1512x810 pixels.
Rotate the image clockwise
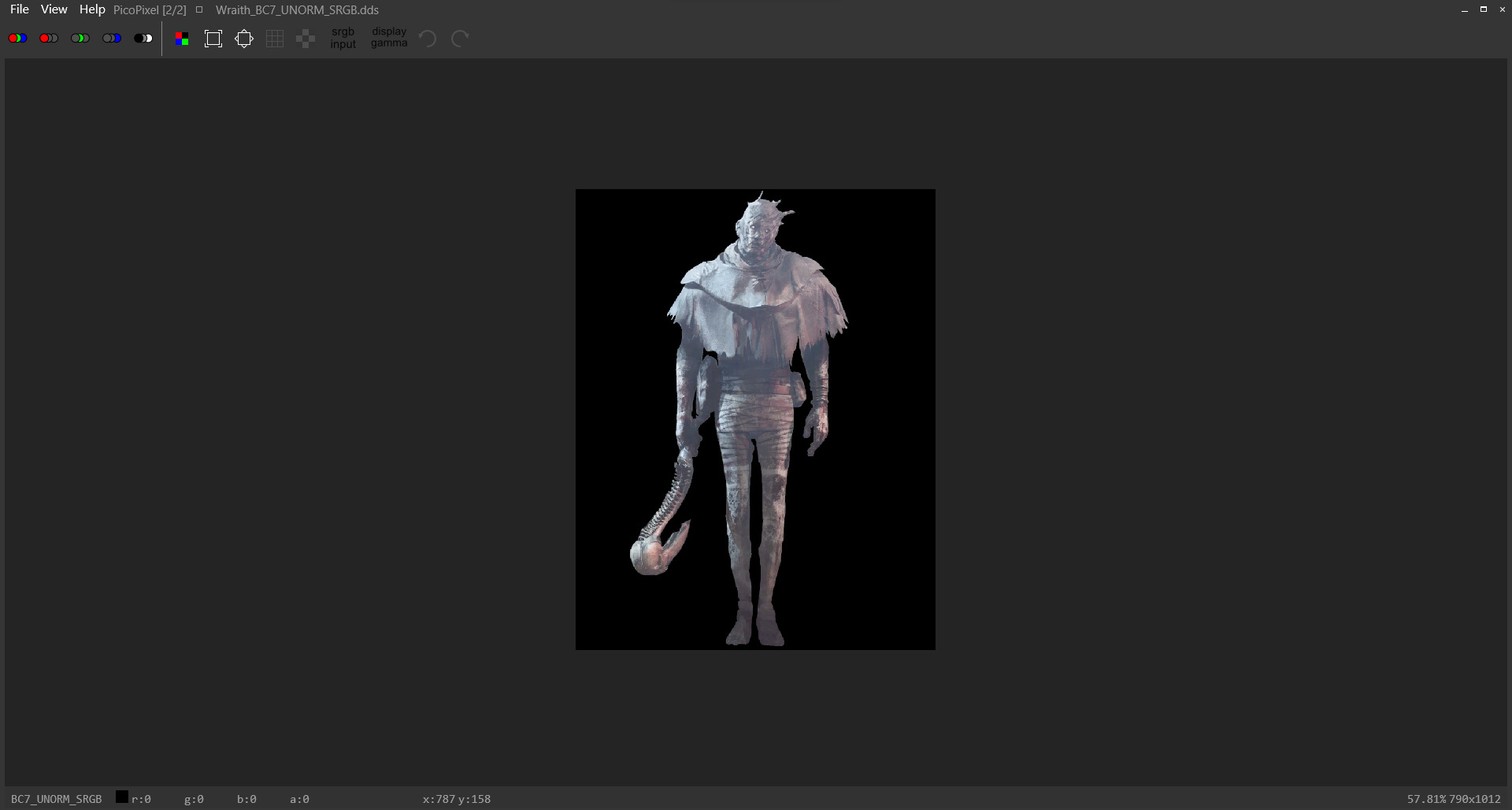pos(460,39)
